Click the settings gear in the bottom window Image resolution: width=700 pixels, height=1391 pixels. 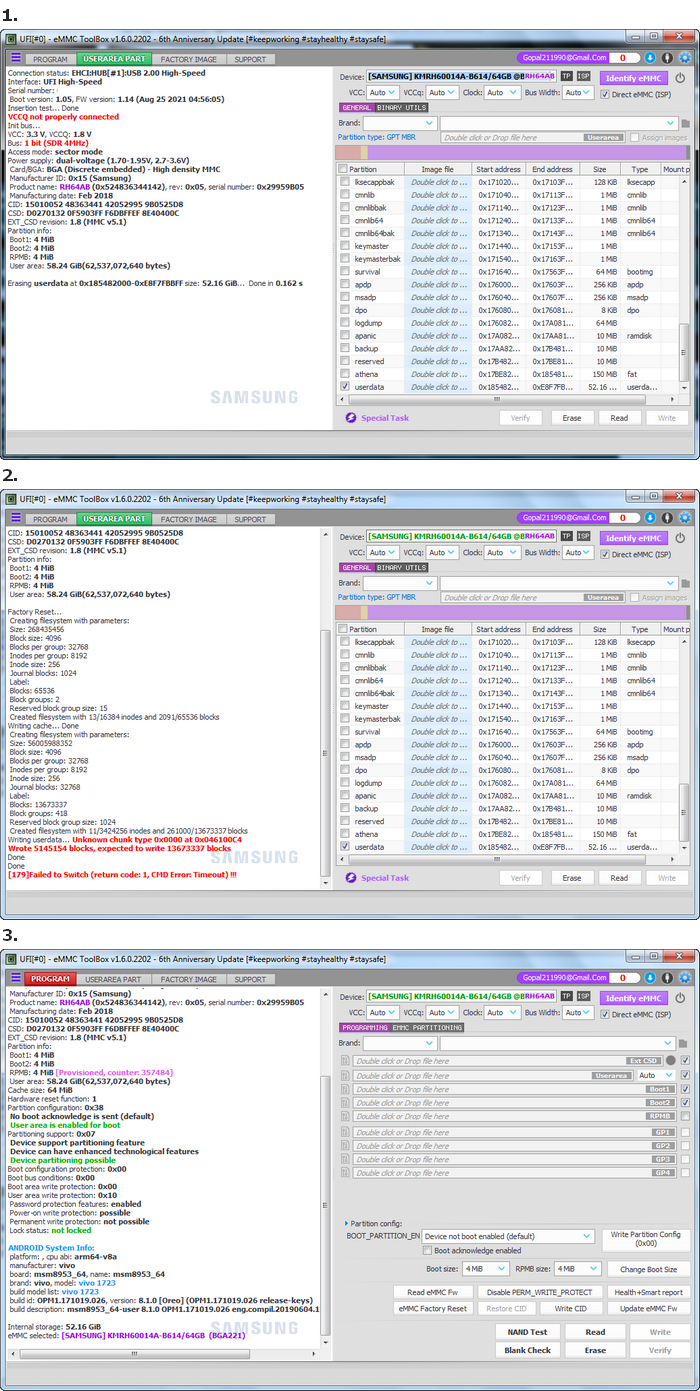coord(684,978)
